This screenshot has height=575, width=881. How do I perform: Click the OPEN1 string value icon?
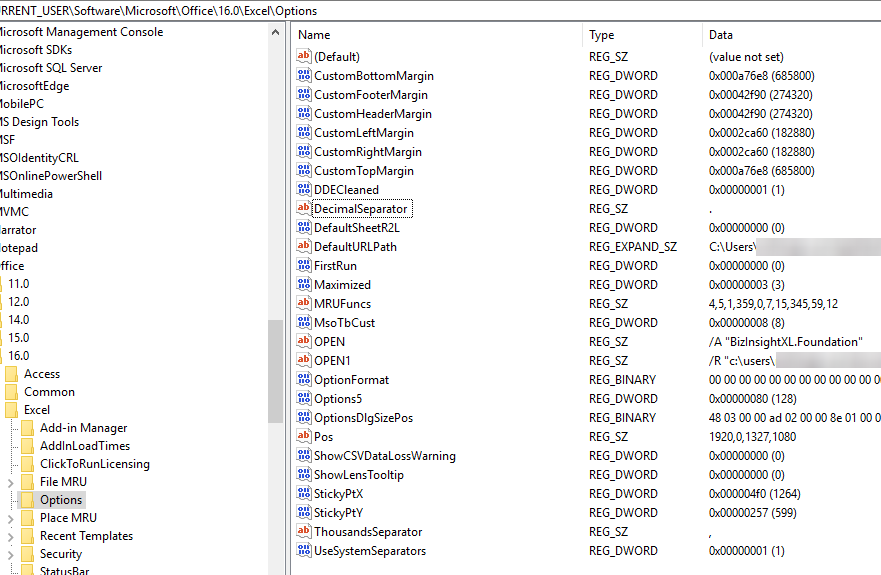[x=304, y=360]
